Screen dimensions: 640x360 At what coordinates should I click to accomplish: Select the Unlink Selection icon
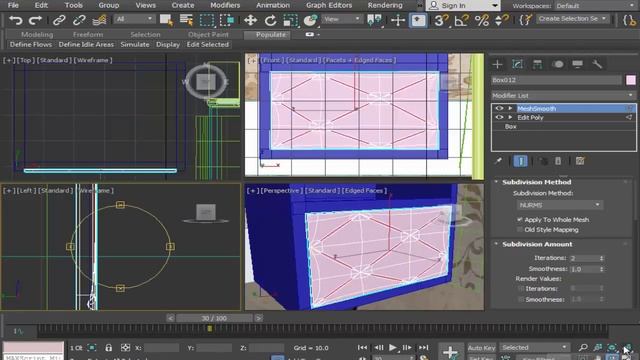tap(79, 20)
